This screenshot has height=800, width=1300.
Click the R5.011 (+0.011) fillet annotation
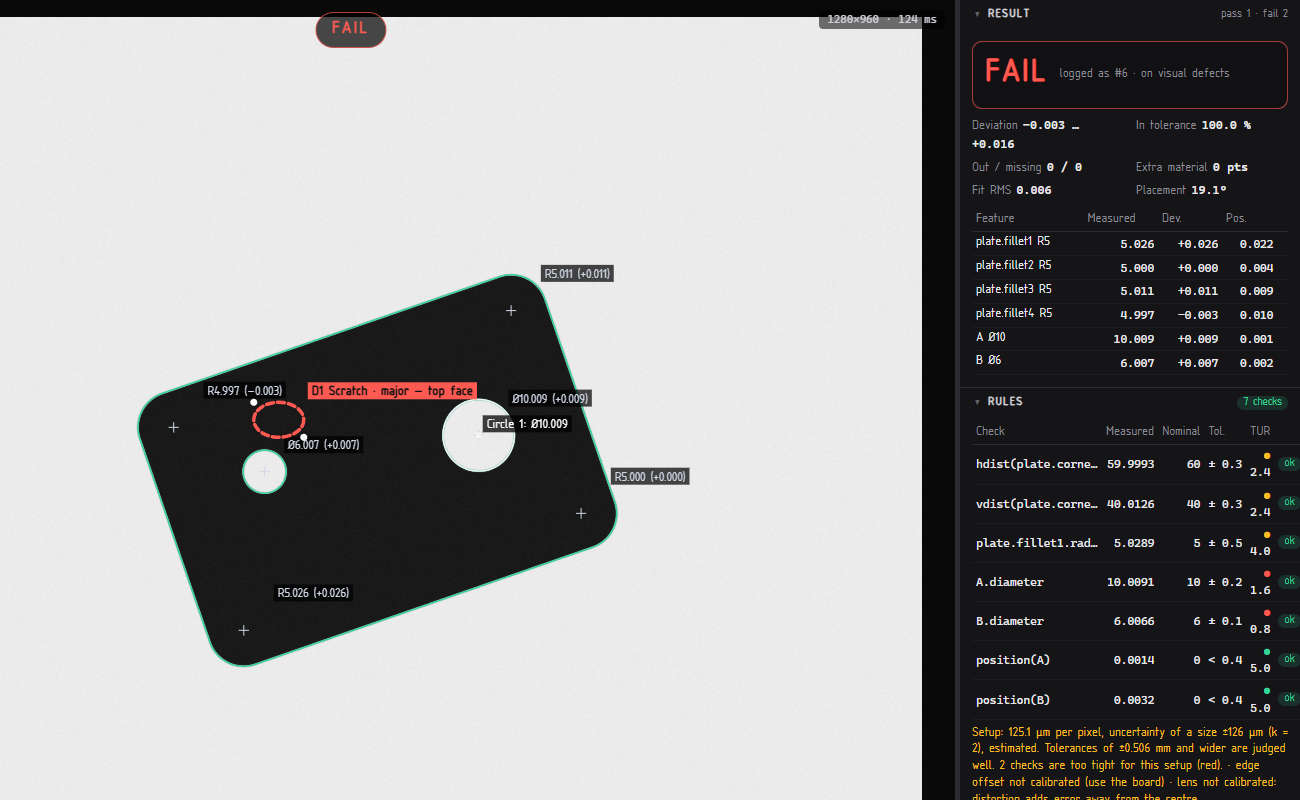click(x=577, y=274)
